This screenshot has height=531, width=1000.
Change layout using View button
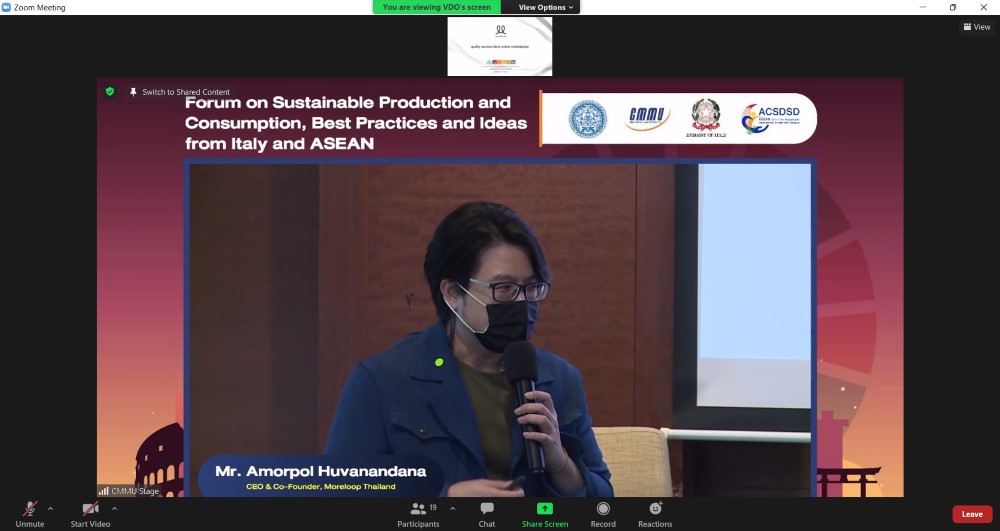(976, 27)
